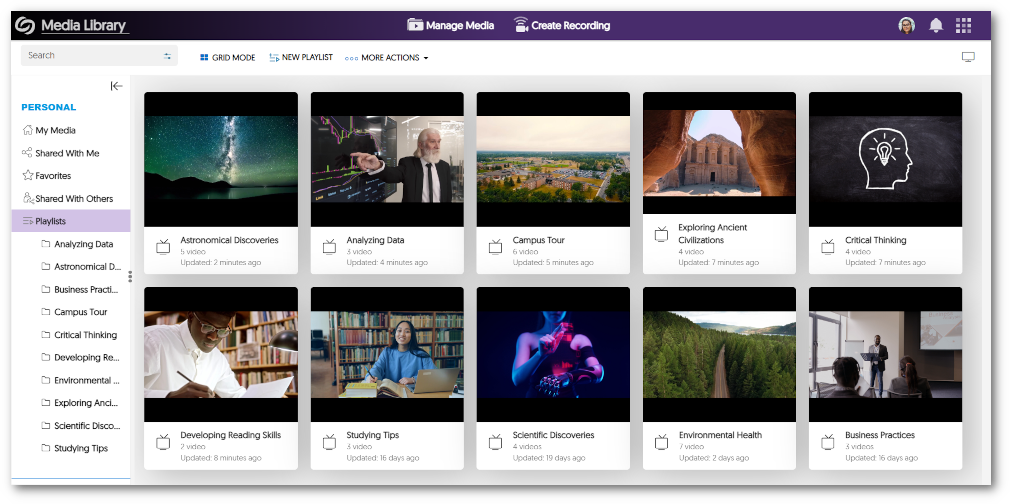This screenshot has height=504, width=1010.
Task: Open Studying Tips playlist thumbnail
Action: click(x=387, y=354)
